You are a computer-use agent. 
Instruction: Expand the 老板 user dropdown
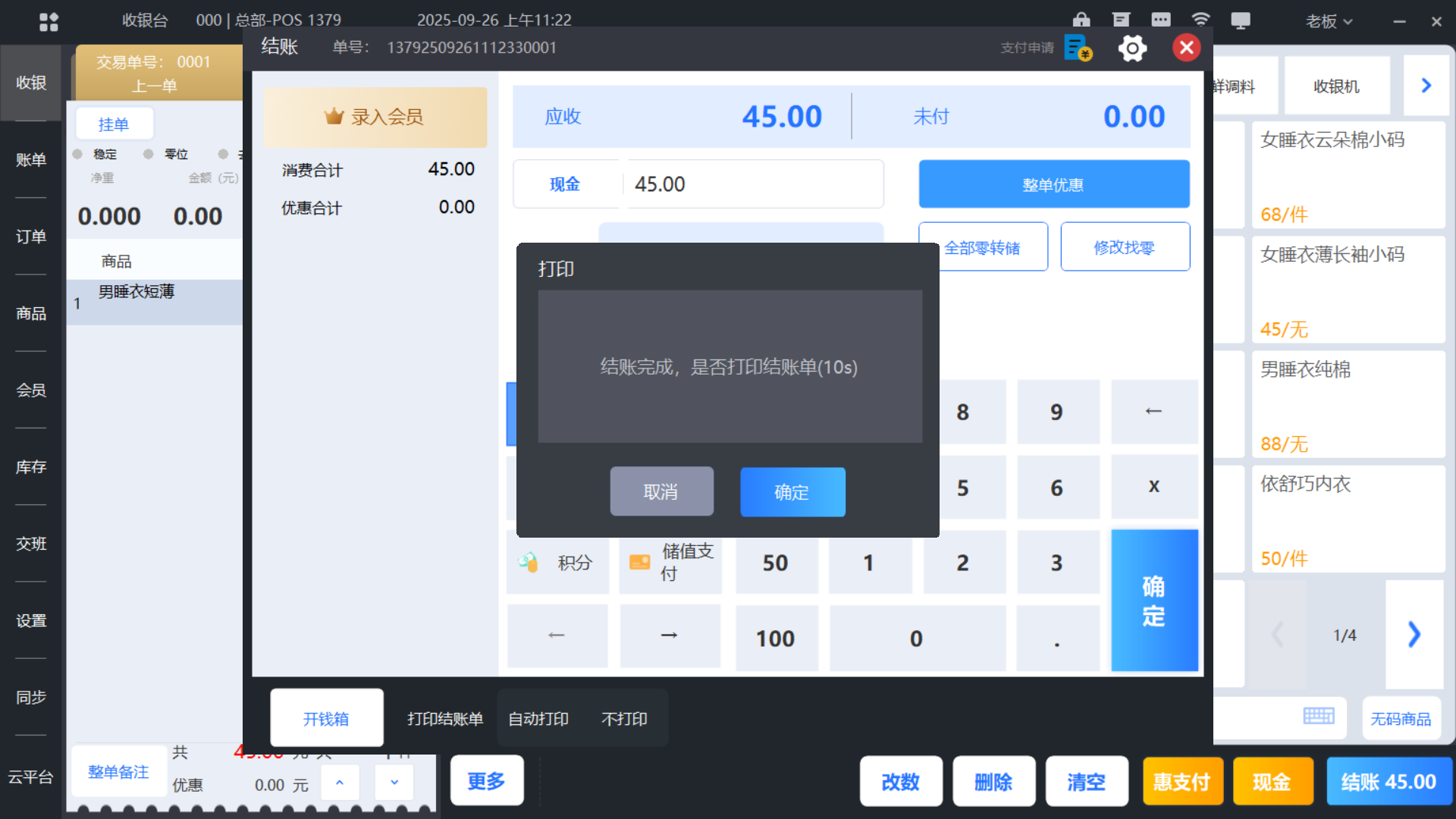1329,21
